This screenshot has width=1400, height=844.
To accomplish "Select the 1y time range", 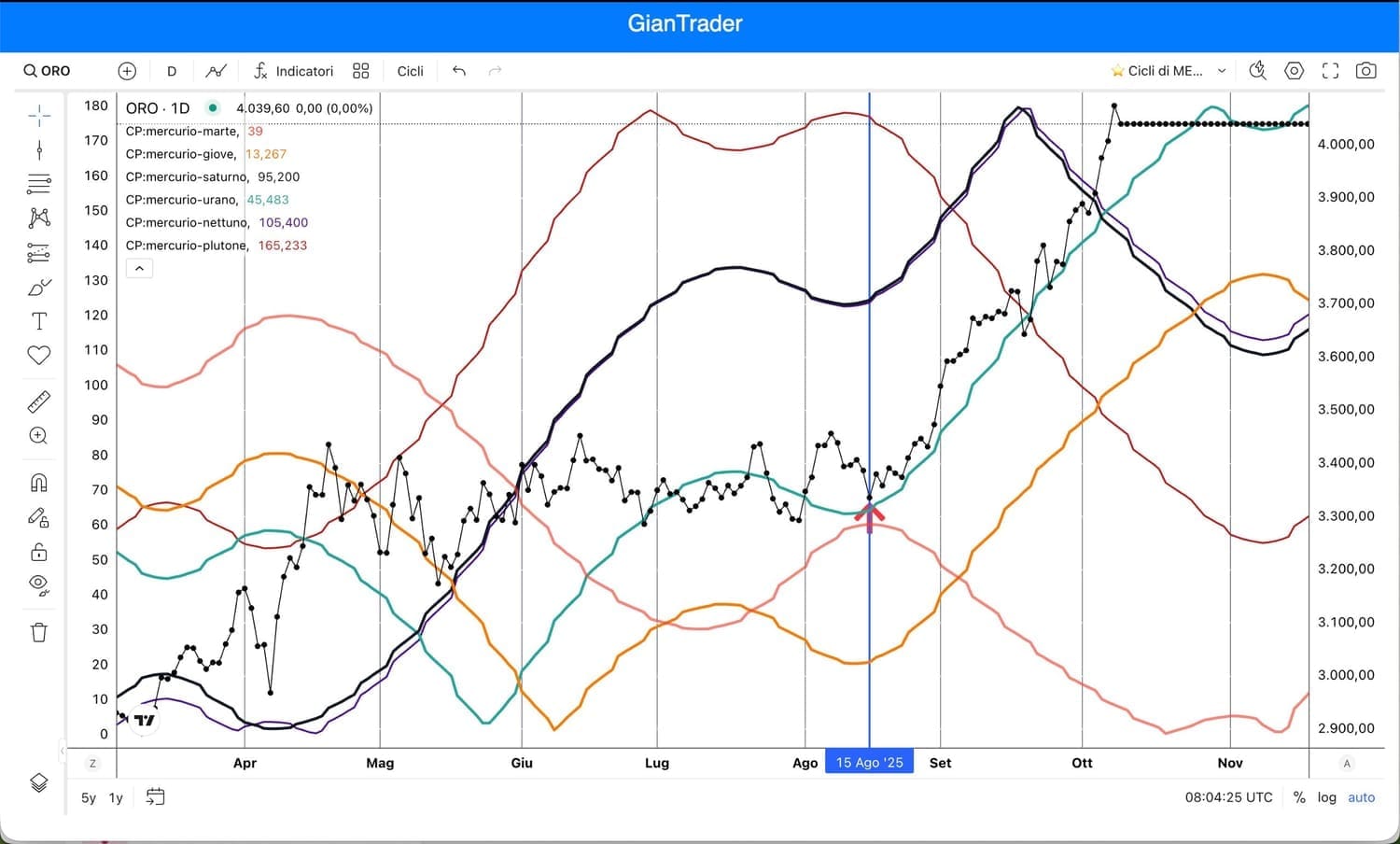I will (116, 797).
